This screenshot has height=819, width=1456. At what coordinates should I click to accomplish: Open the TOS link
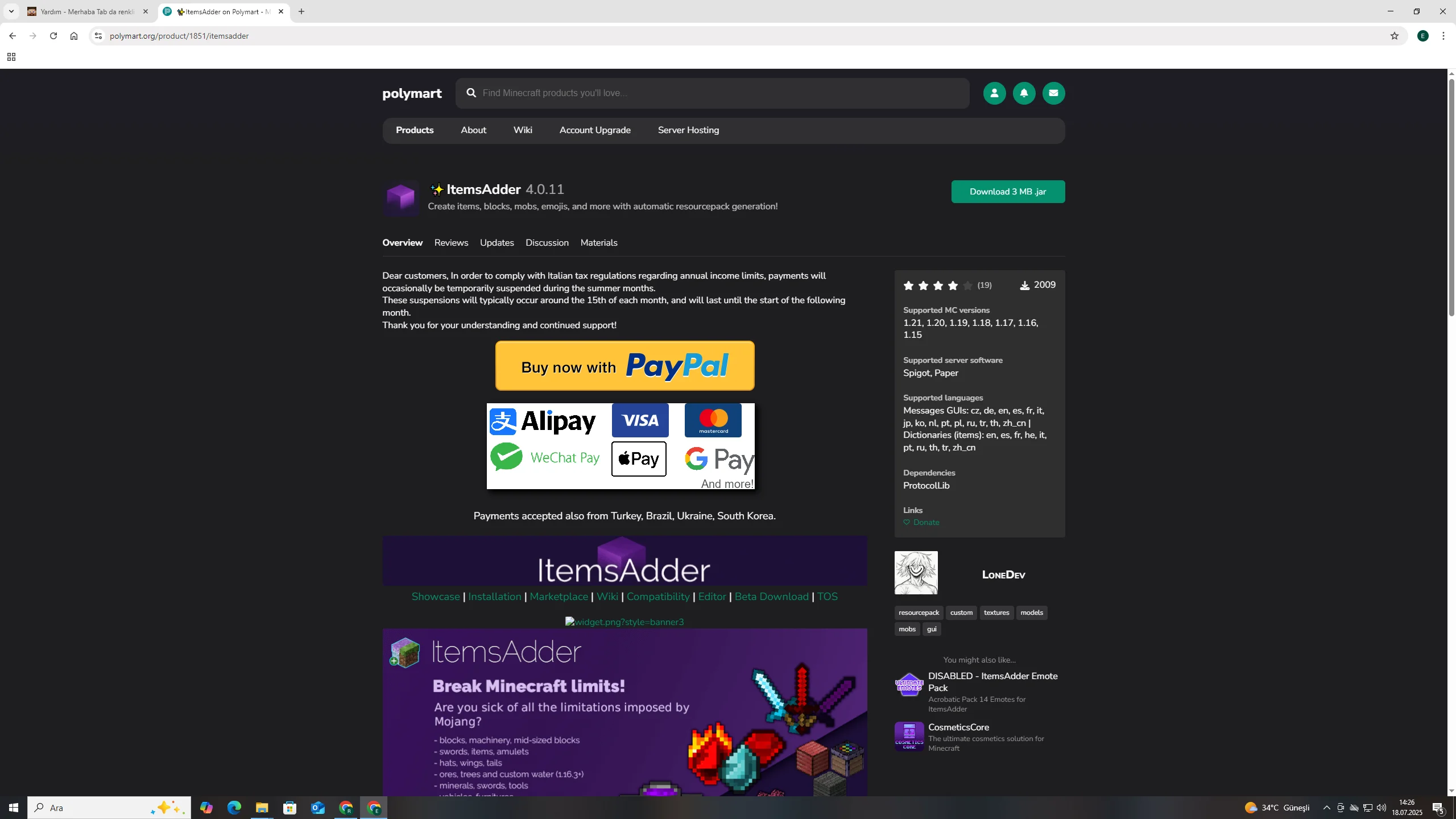pyautogui.click(x=827, y=597)
